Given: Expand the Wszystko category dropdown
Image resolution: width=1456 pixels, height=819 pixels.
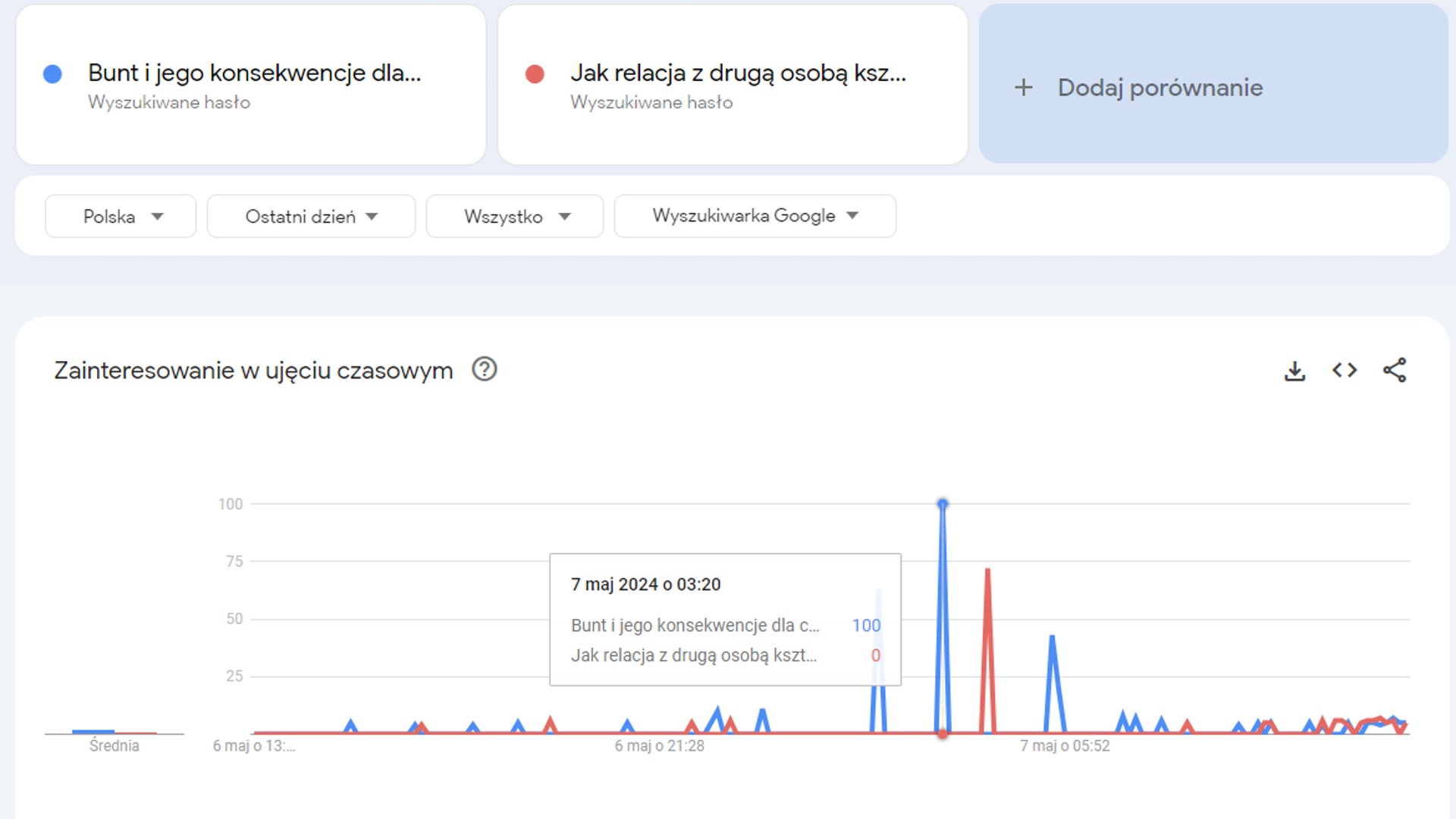Looking at the screenshot, I should [x=515, y=217].
